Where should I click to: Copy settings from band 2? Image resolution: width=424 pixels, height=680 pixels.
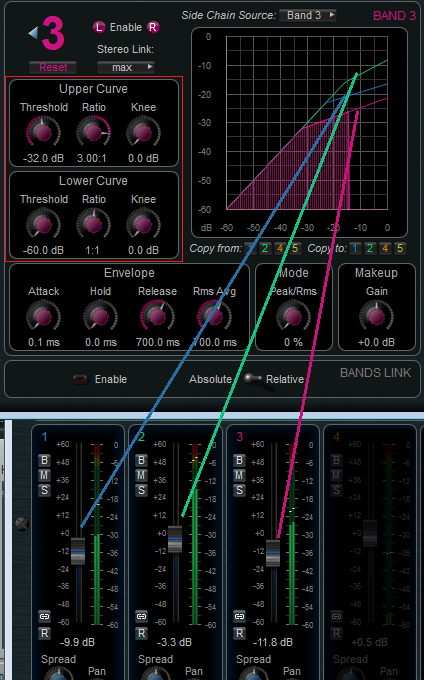pos(265,248)
